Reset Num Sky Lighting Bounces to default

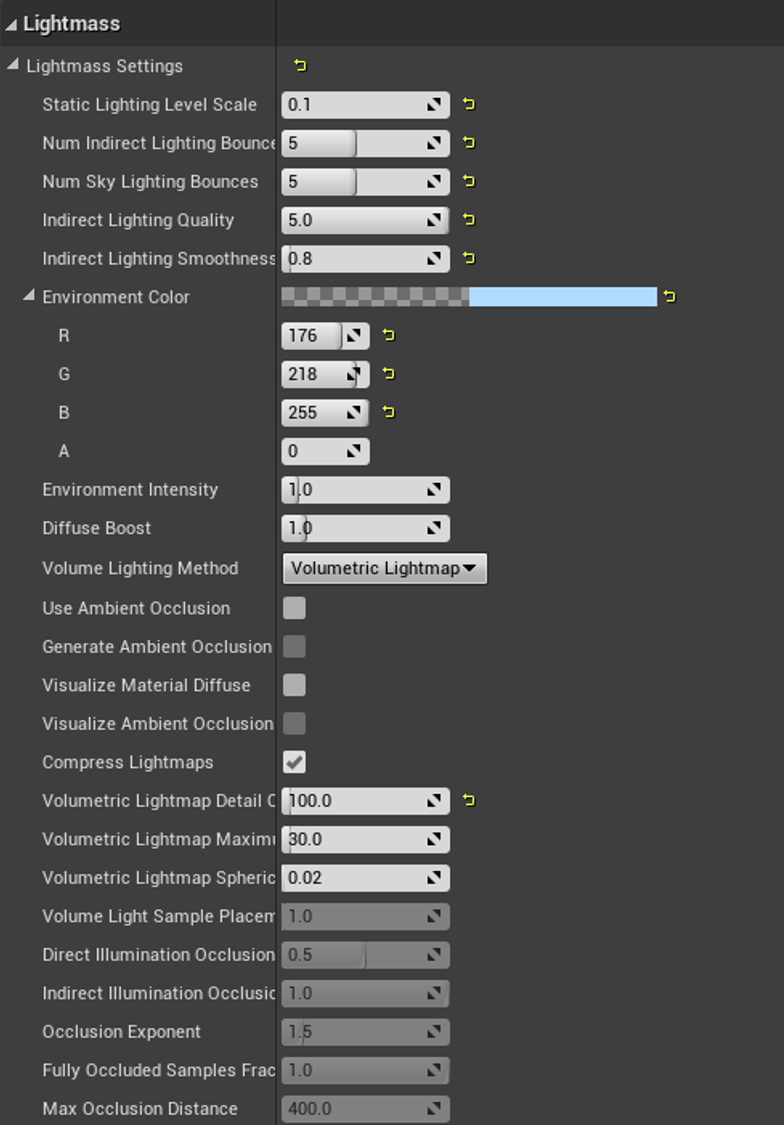tap(469, 181)
